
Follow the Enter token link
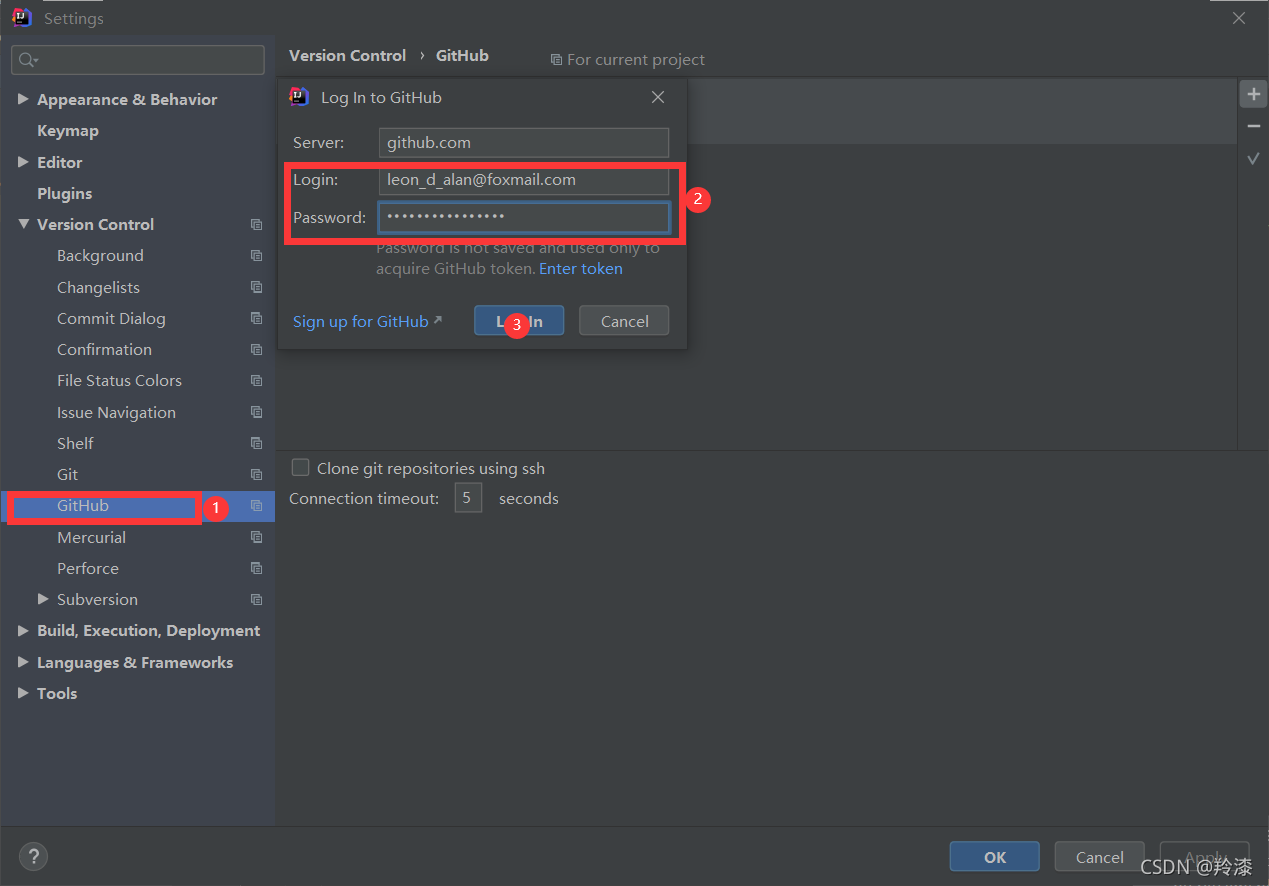[x=581, y=268]
